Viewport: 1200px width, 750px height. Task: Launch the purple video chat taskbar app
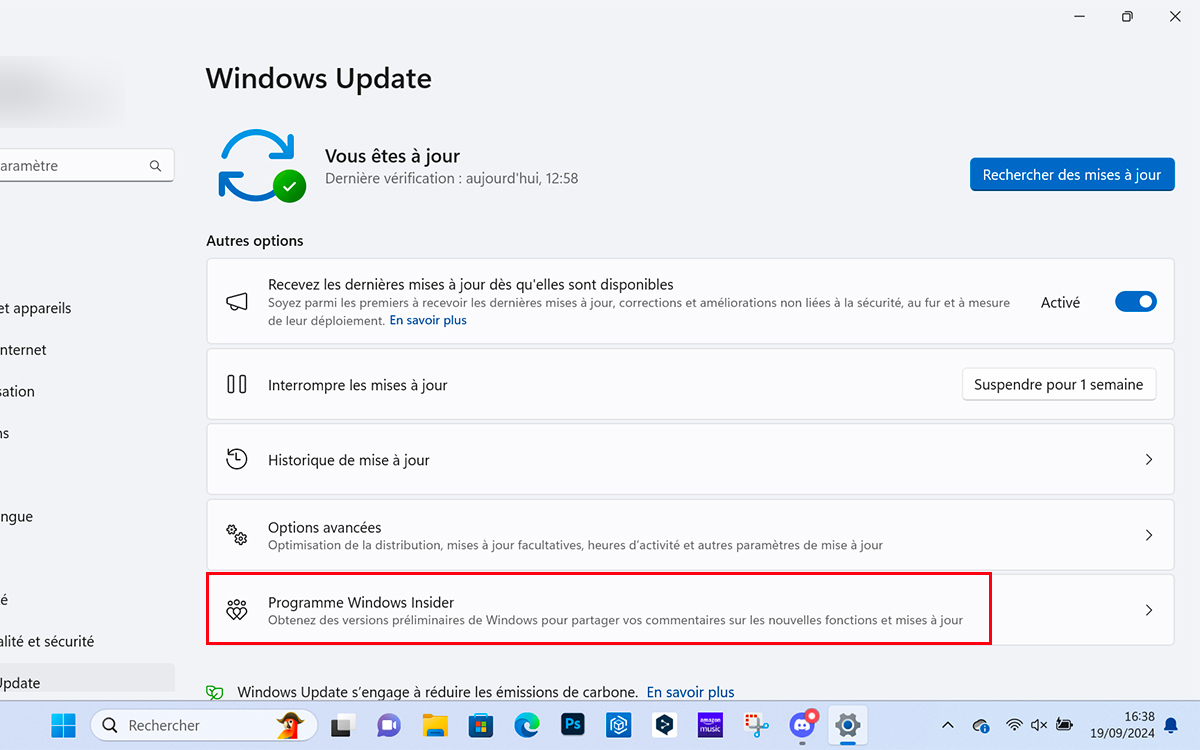coord(389,725)
